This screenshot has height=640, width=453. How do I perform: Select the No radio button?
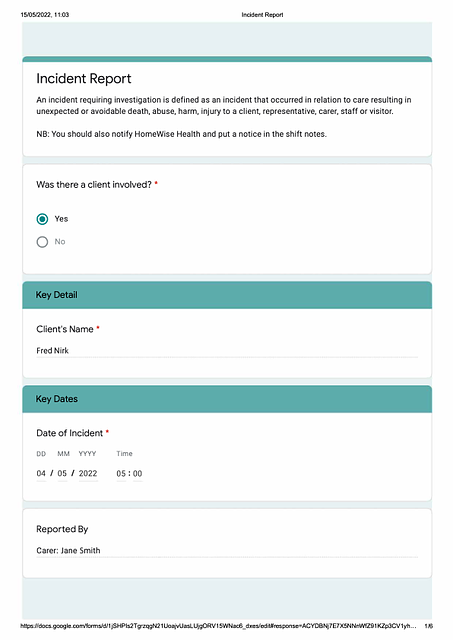pos(42,242)
